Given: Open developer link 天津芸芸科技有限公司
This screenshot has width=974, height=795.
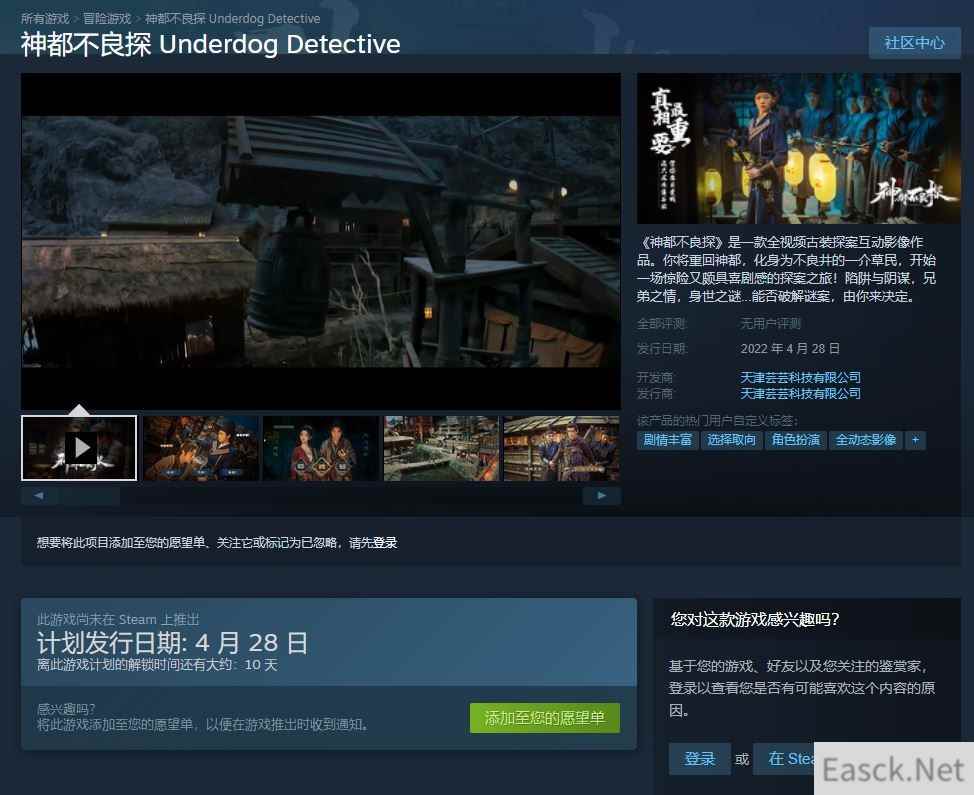Looking at the screenshot, I should click(x=800, y=377).
